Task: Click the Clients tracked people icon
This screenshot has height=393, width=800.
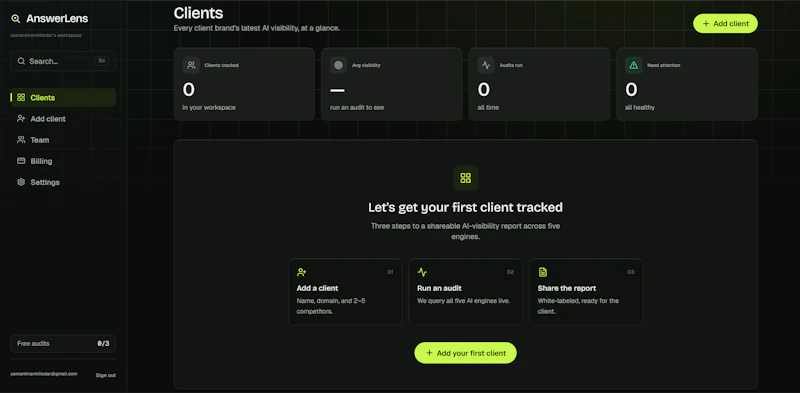Action: (x=191, y=65)
